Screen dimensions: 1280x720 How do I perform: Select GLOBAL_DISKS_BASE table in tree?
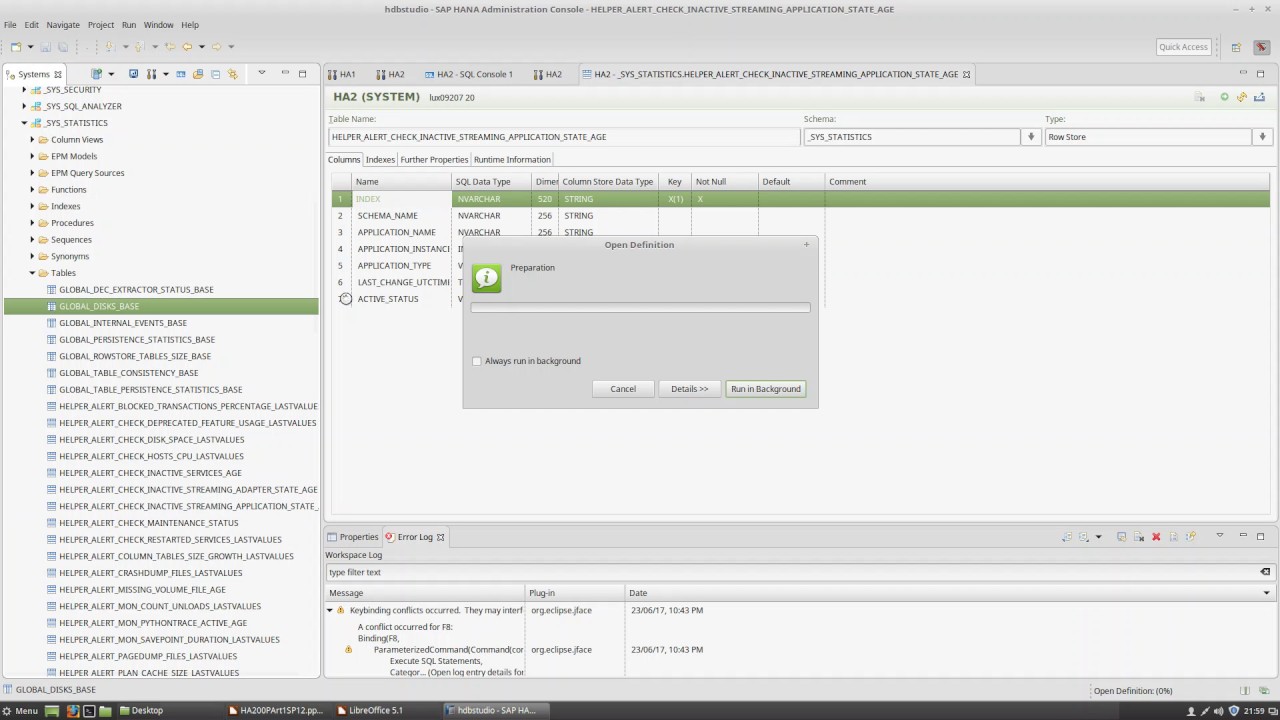point(99,306)
